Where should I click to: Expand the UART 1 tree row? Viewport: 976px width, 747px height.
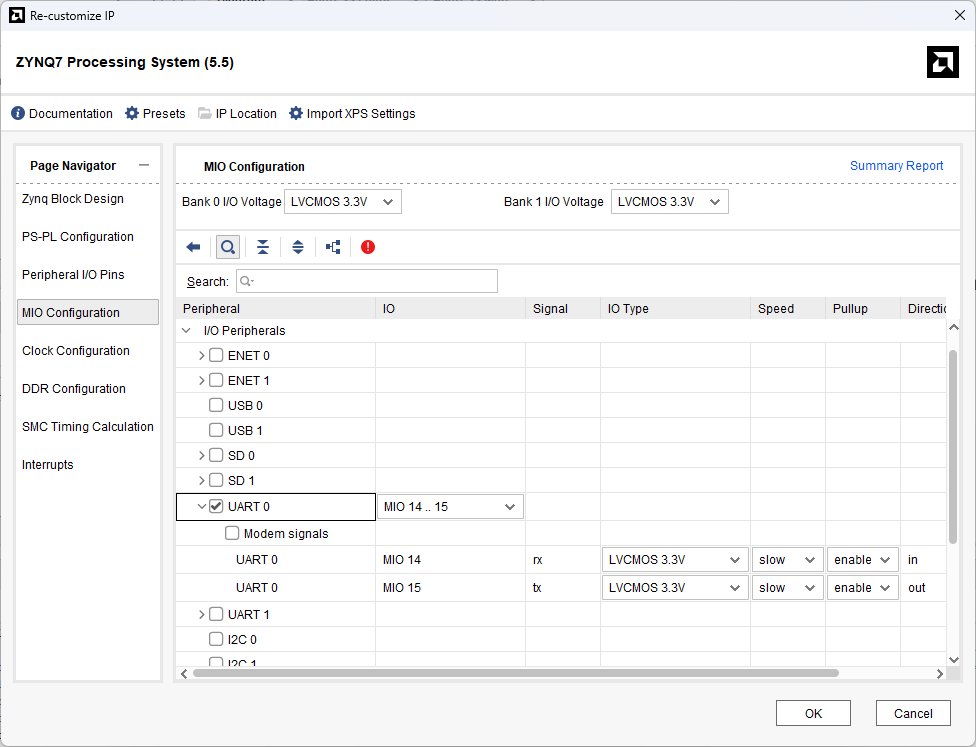201,614
